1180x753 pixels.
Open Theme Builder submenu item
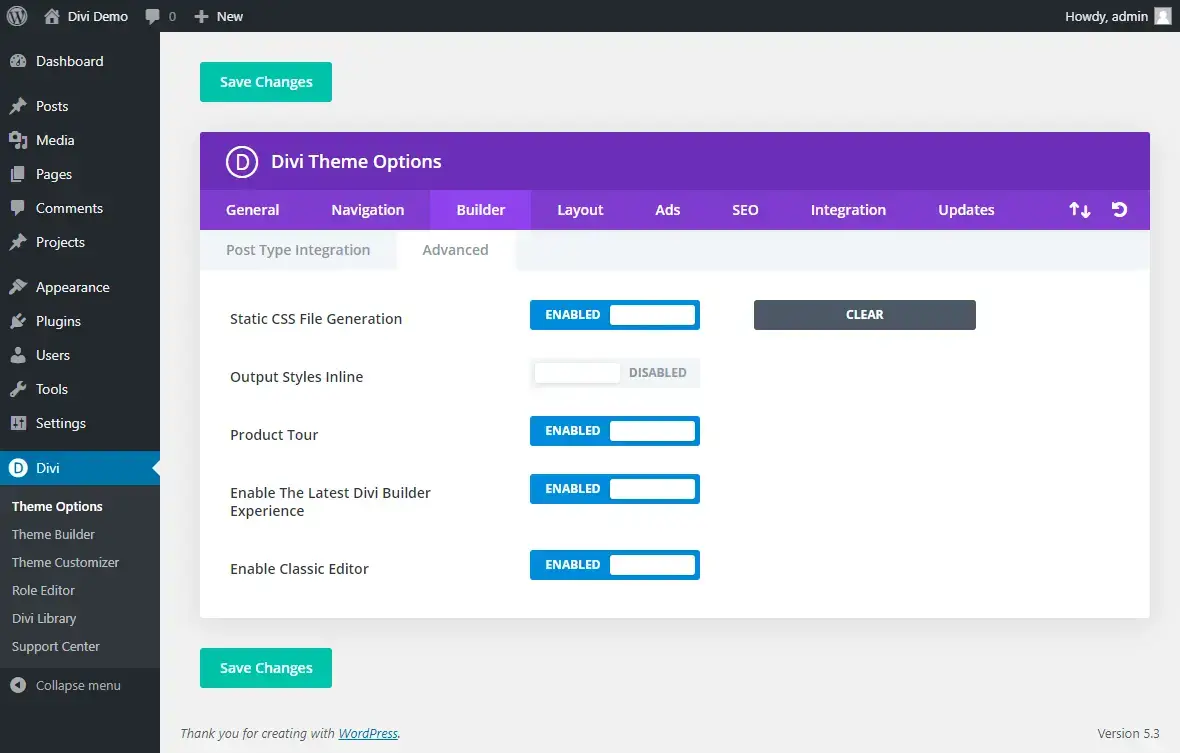click(53, 534)
